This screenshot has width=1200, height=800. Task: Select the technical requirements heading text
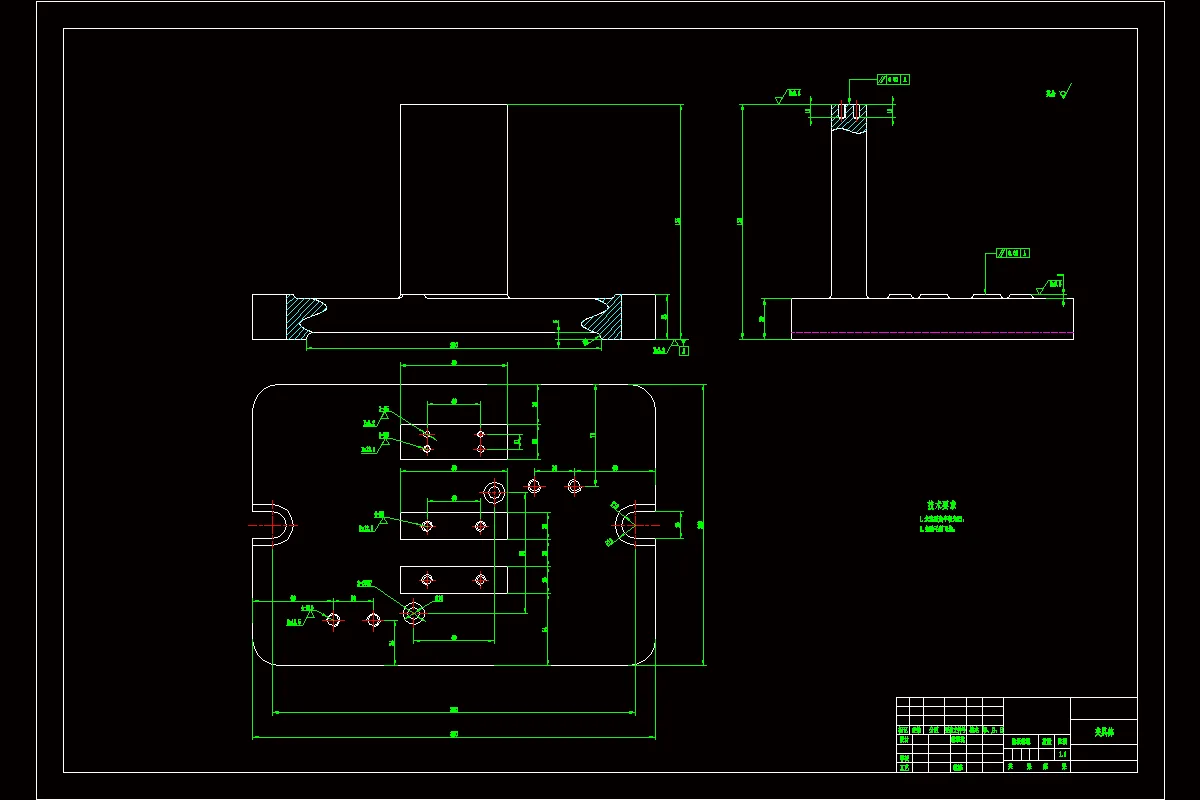click(942, 506)
